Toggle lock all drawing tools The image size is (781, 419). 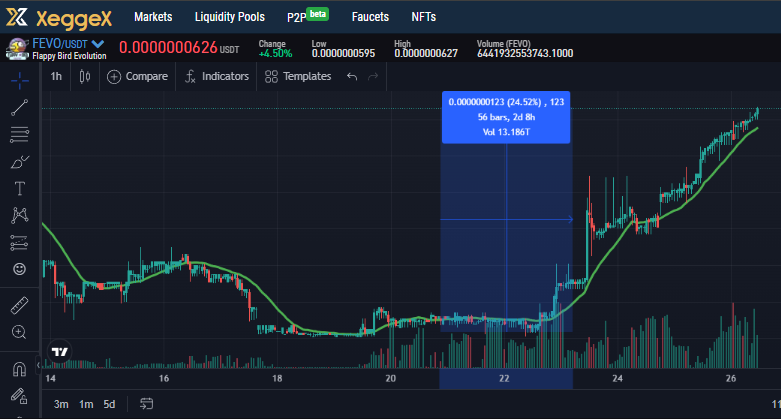[x=19, y=396]
